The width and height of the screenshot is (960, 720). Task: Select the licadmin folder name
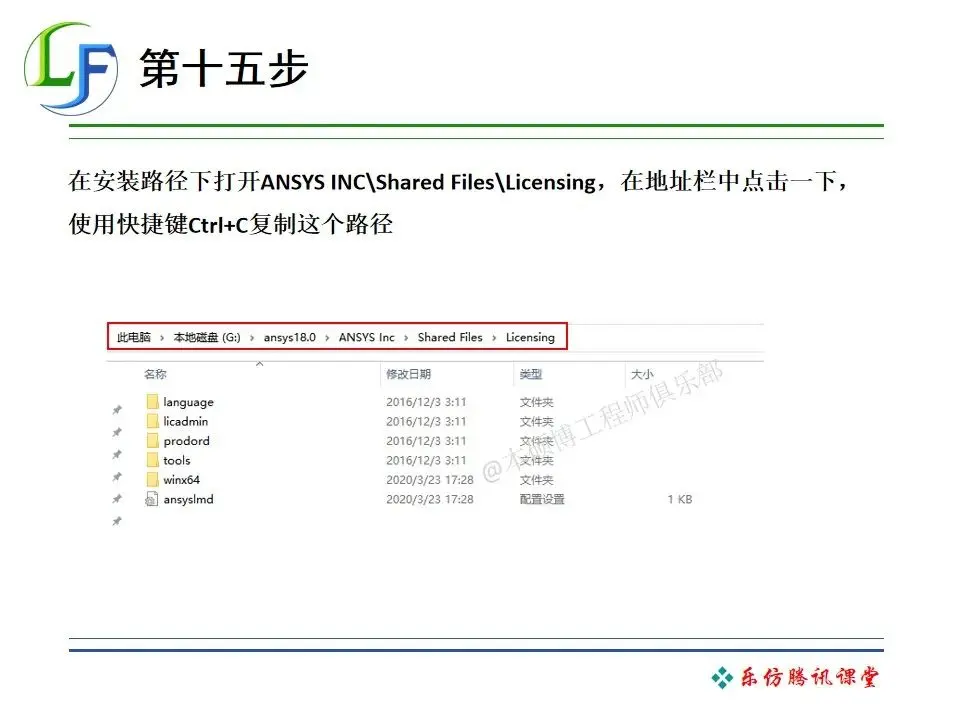click(x=186, y=421)
